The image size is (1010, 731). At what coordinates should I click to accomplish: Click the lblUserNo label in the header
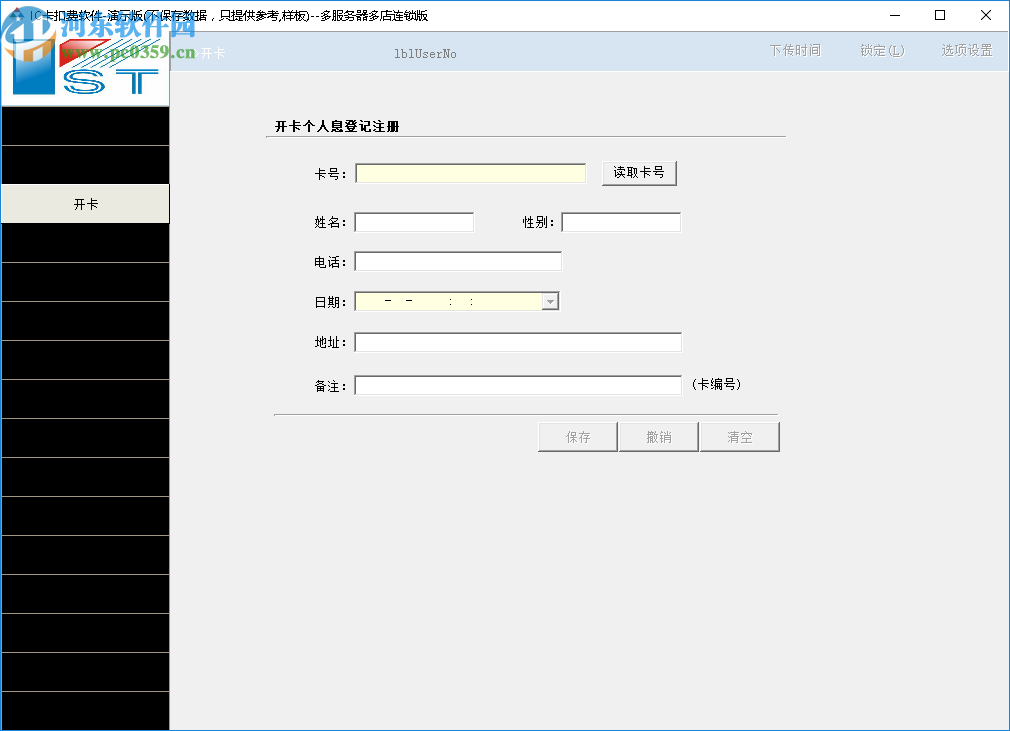click(x=425, y=54)
